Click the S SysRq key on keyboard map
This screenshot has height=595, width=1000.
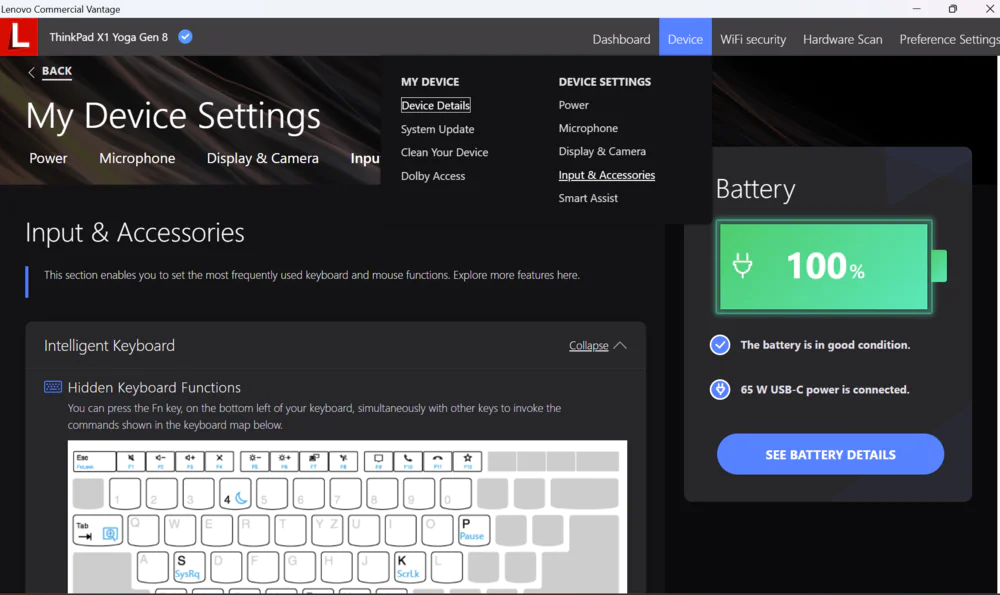point(189,567)
